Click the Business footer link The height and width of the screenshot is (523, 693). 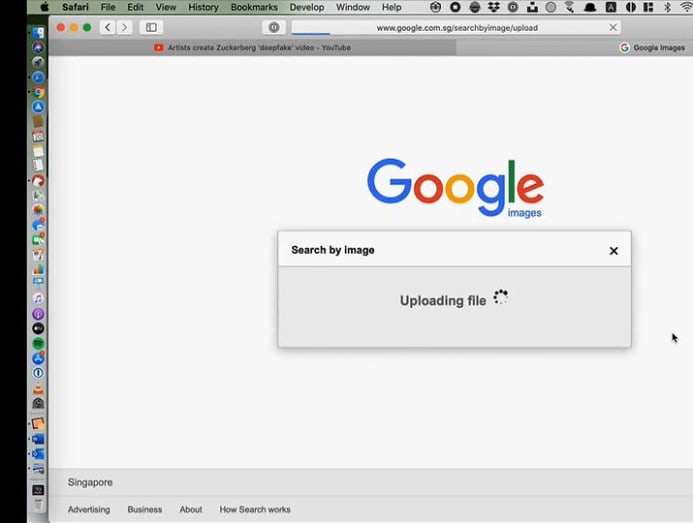144,509
